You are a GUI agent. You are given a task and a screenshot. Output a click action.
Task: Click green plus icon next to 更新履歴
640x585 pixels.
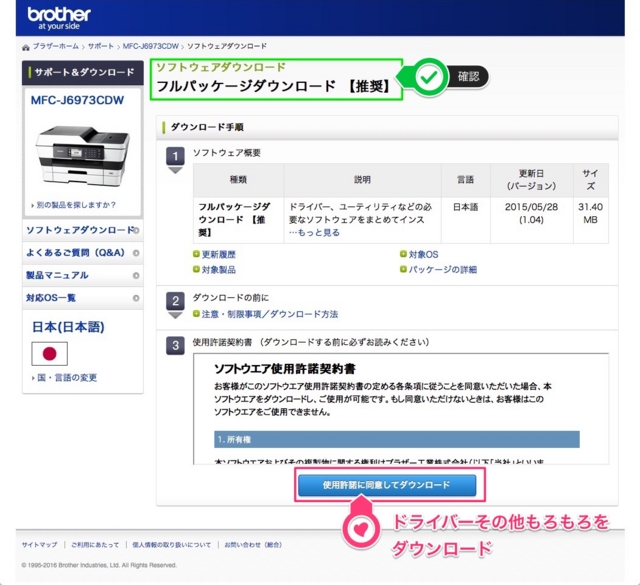pyautogui.click(x=196, y=254)
